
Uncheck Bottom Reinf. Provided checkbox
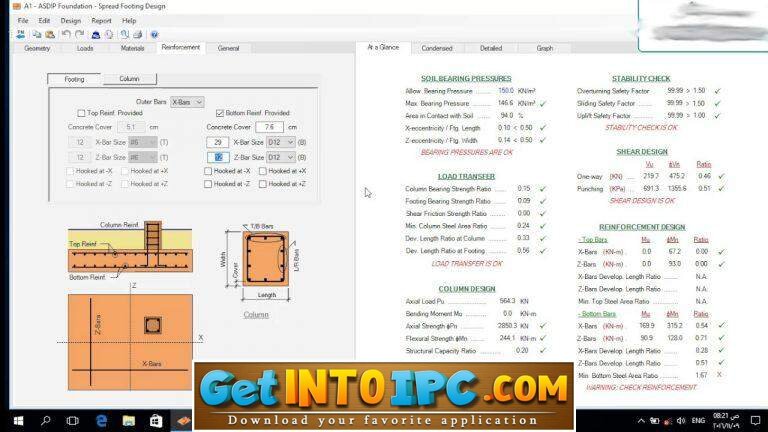[x=220, y=113]
